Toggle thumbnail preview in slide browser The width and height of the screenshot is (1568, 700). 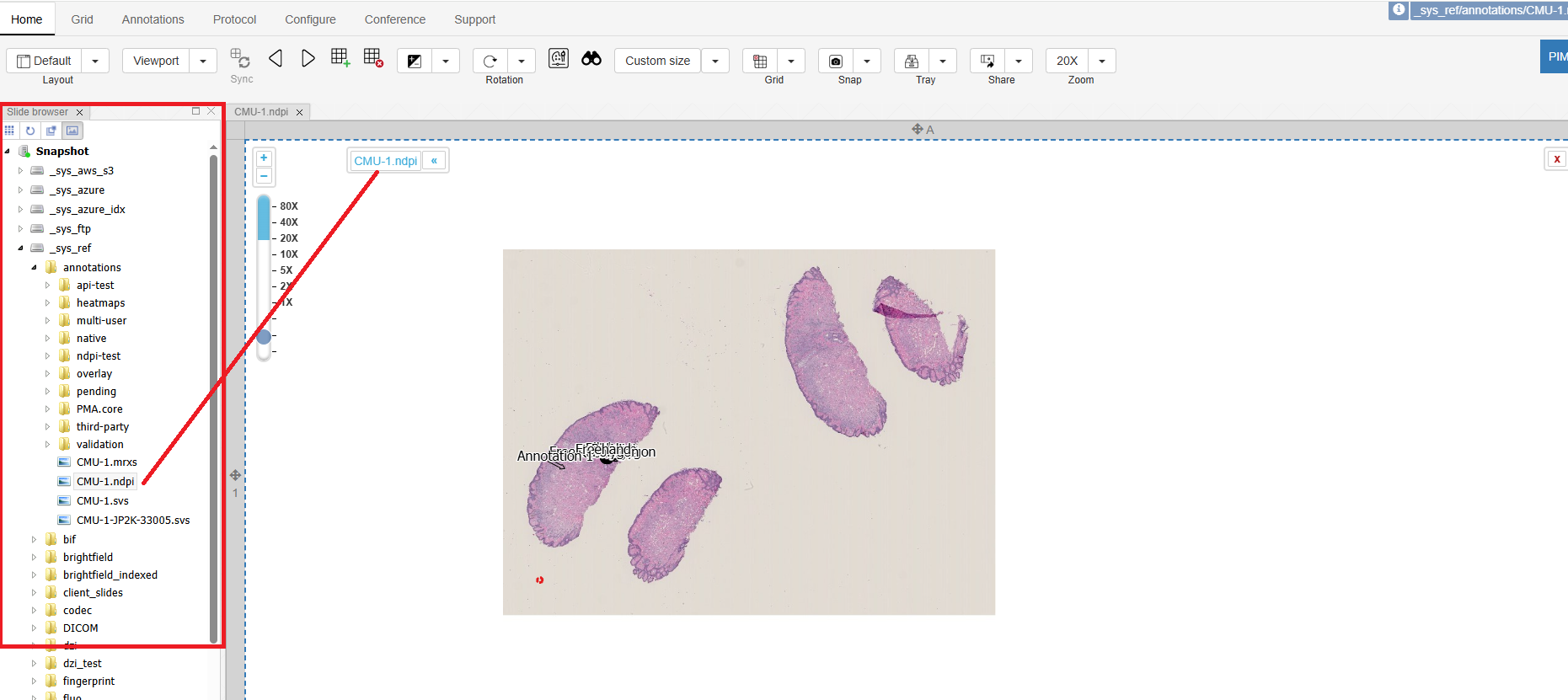(x=72, y=131)
